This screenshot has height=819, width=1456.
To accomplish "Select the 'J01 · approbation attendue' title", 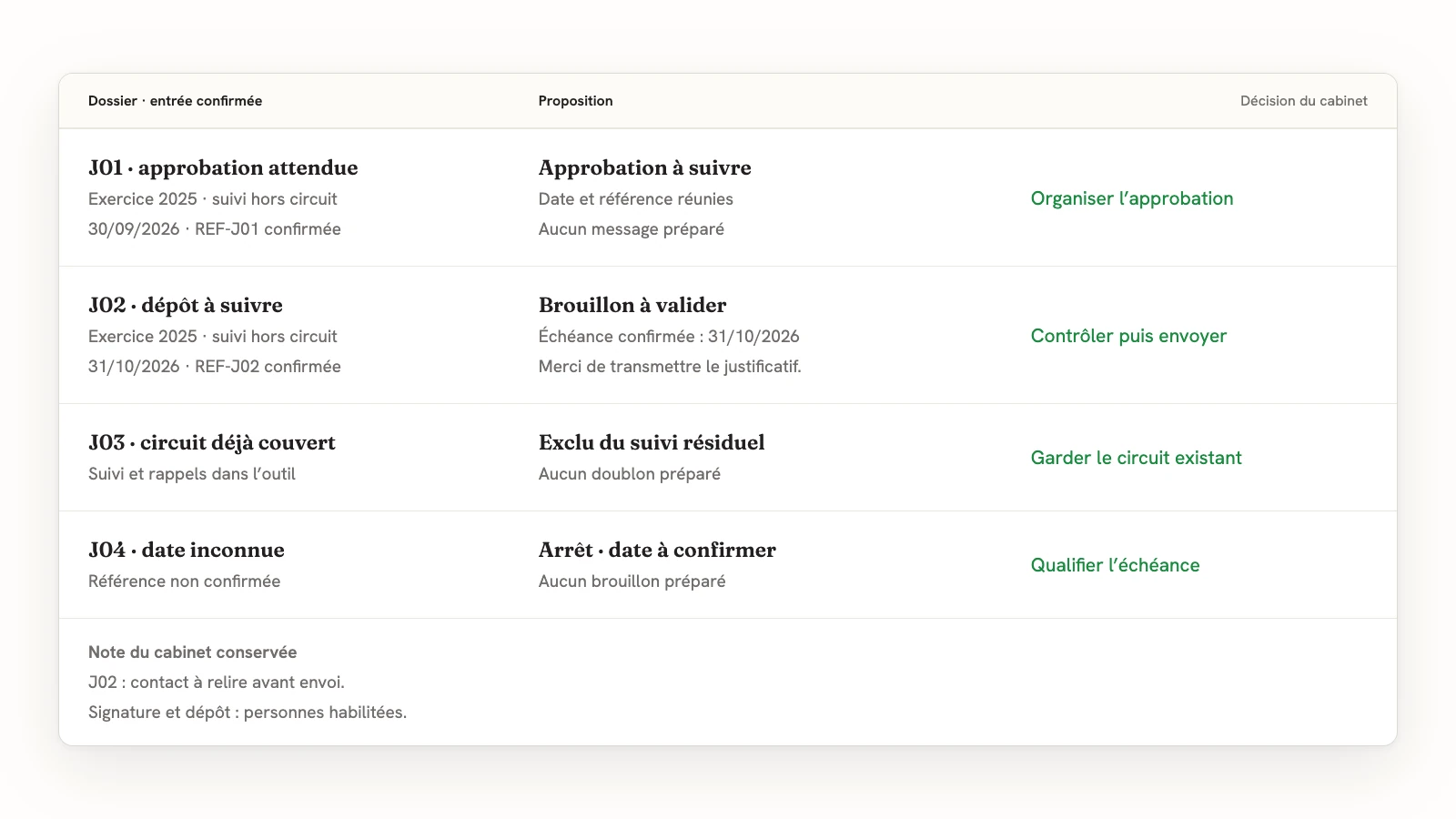I will point(223,167).
